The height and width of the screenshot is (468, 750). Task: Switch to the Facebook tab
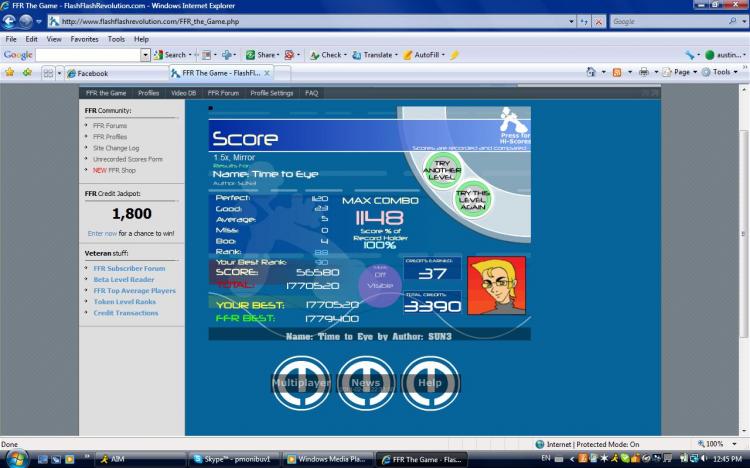tap(115, 73)
